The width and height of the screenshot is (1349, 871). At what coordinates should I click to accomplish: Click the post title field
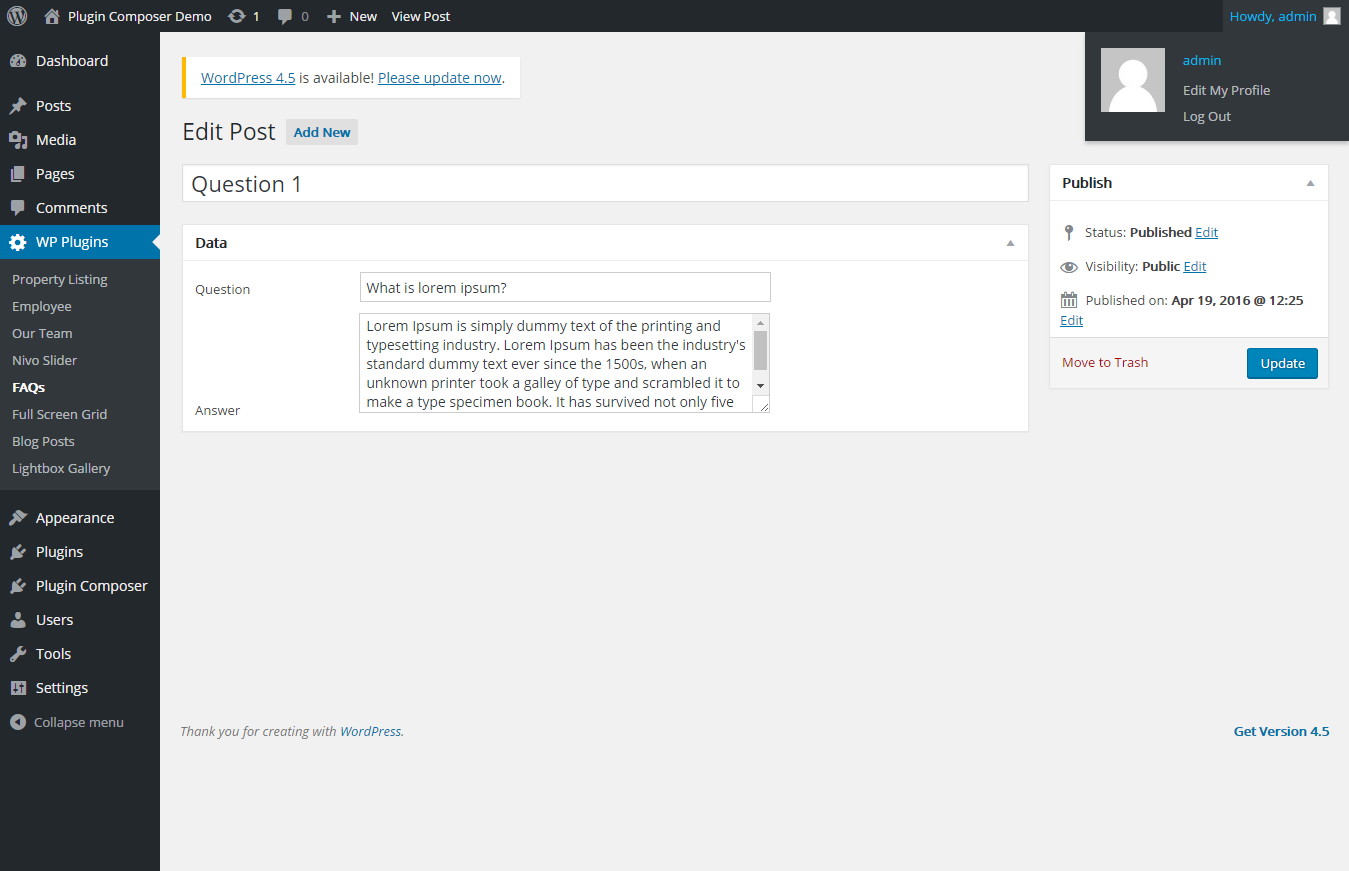[605, 183]
